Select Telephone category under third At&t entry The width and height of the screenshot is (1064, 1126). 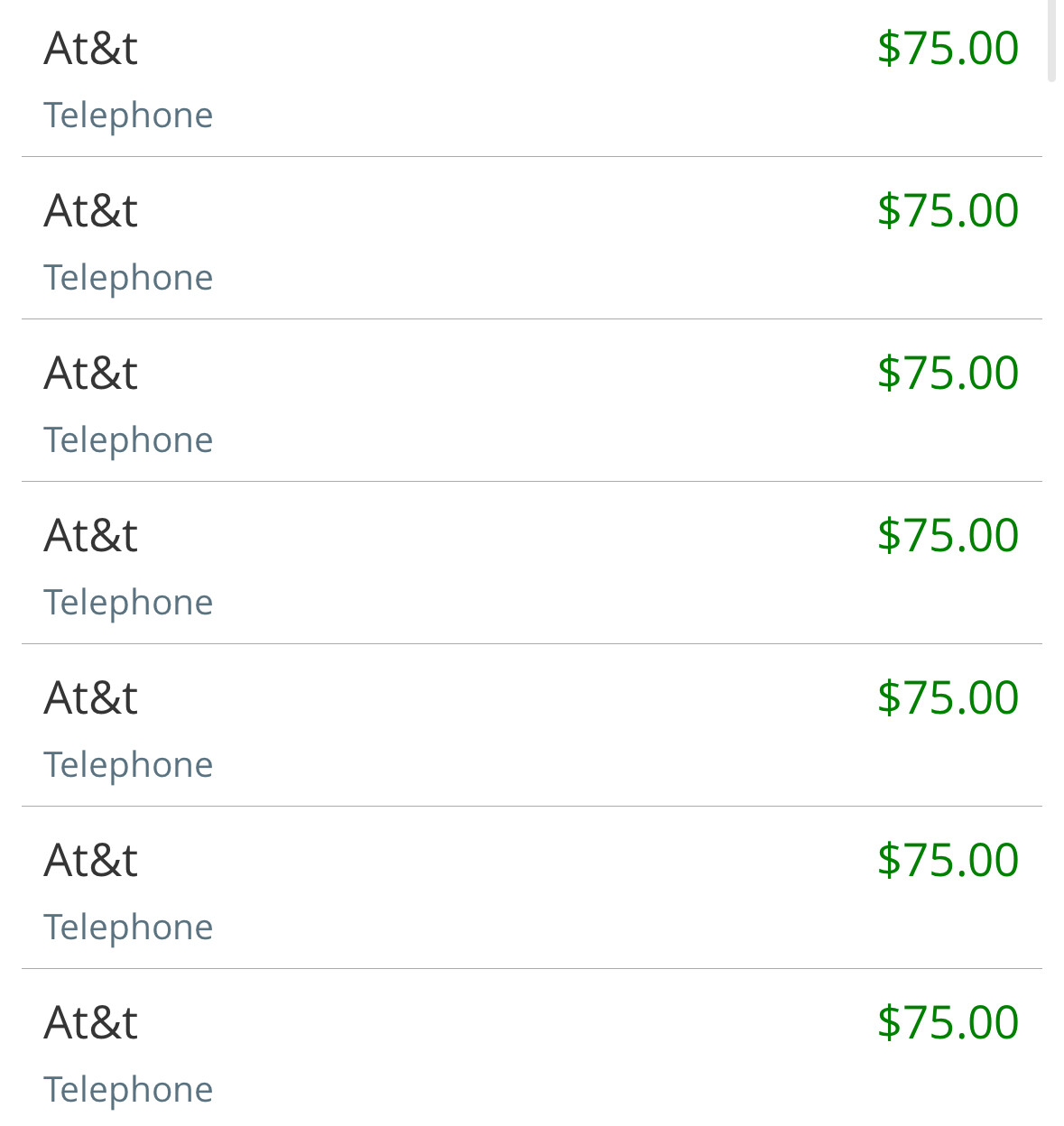[x=128, y=440]
